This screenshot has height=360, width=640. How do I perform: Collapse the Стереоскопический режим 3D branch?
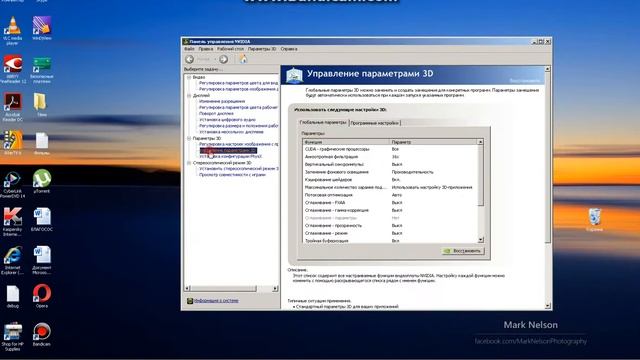tap(189, 163)
